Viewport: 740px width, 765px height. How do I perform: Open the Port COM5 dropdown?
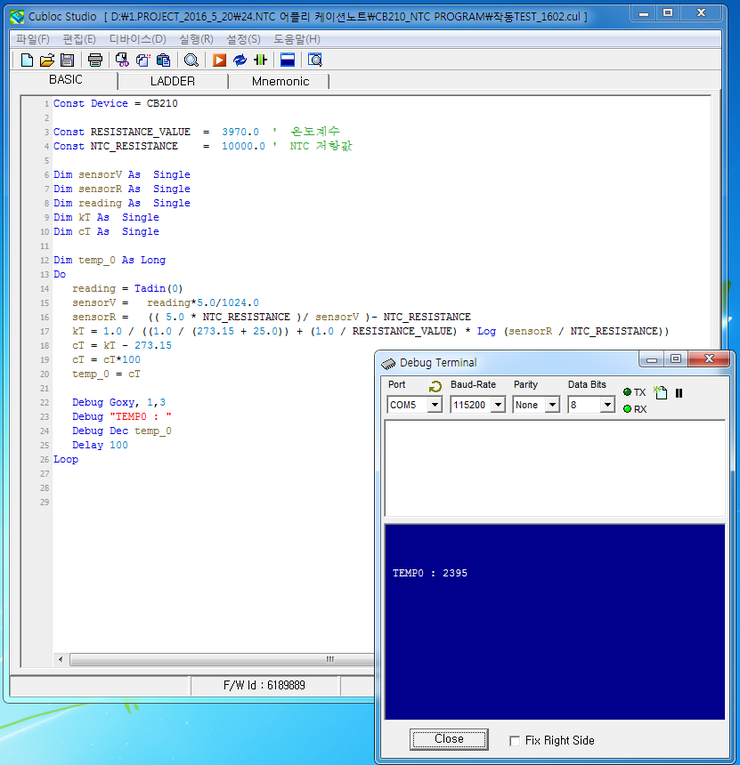click(x=434, y=405)
